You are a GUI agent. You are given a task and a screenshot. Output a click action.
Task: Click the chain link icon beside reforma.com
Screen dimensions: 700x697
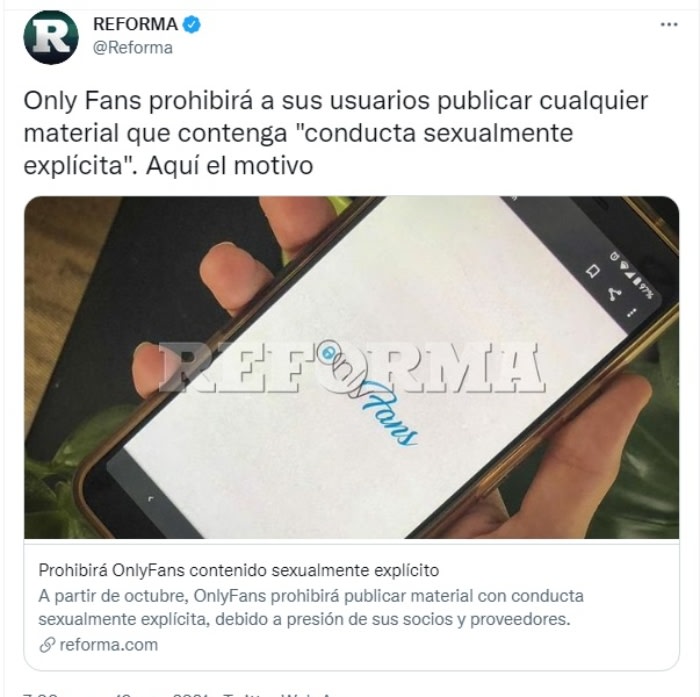pos(47,645)
